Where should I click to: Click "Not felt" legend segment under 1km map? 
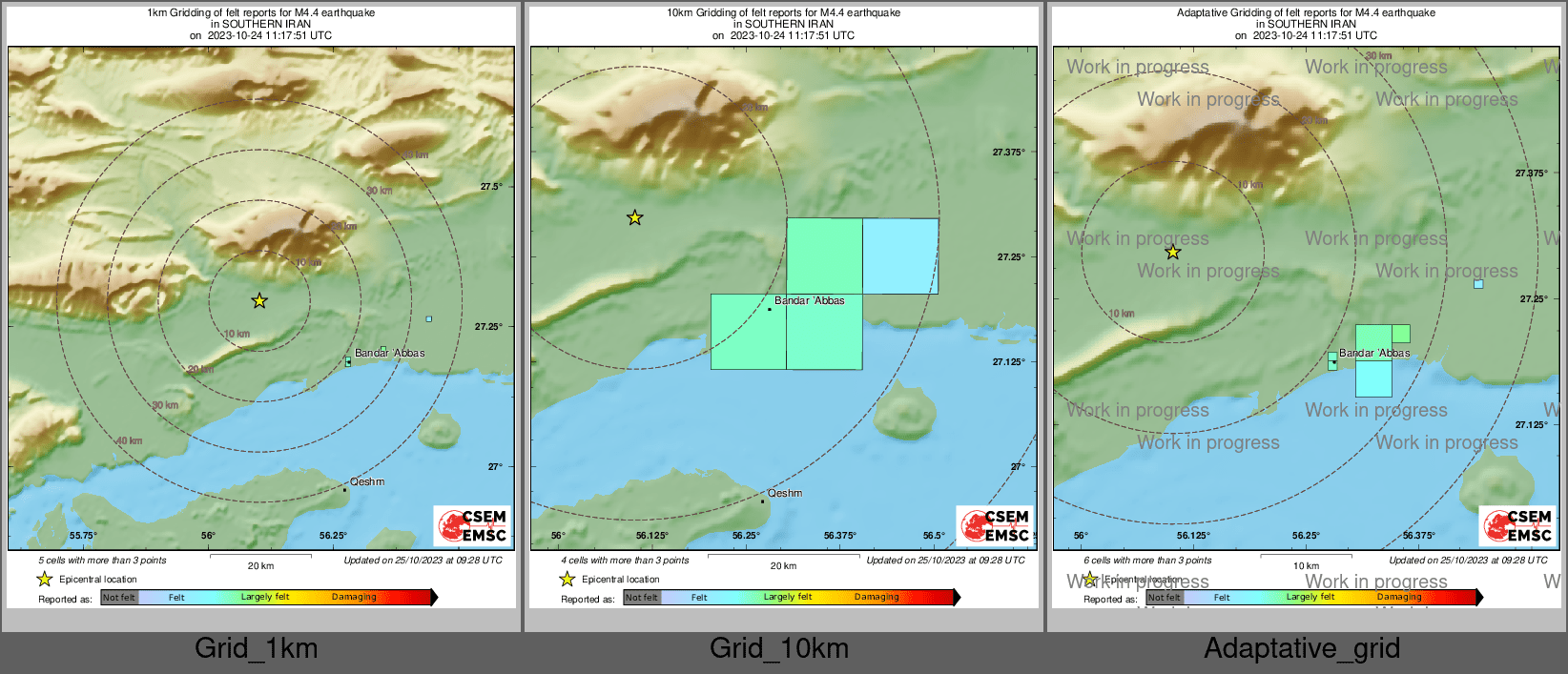click(x=119, y=598)
